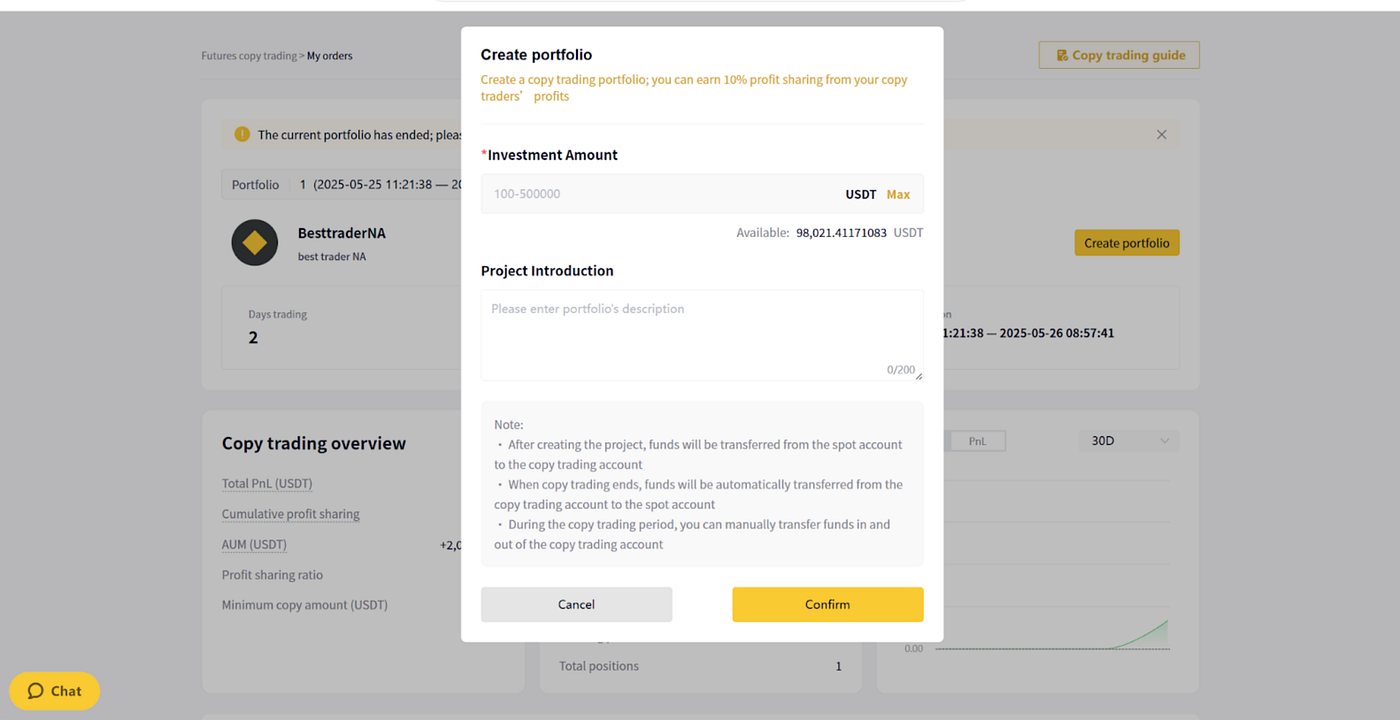1400x720 pixels.
Task: Cancel the Create portfolio dialog
Action: pyautogui.click(x=576, y=604)
